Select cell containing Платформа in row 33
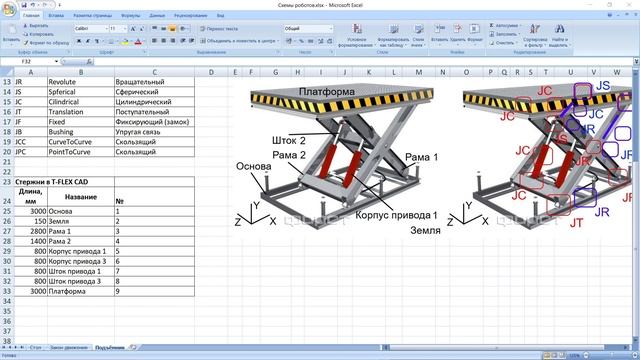This screenshot has height=360, width=640. [x=81, y=291]
